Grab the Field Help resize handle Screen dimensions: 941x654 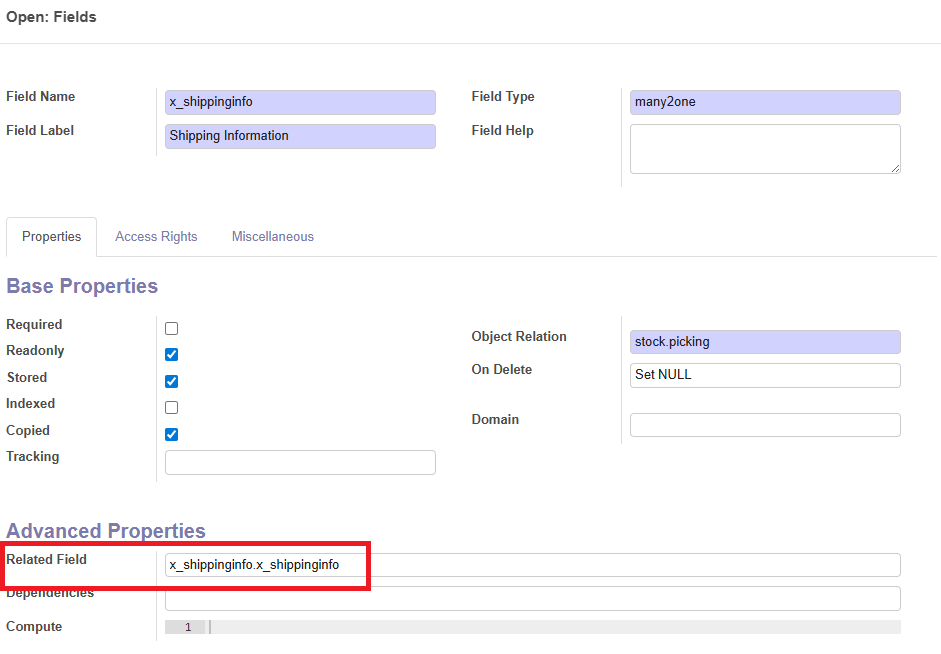895,168
